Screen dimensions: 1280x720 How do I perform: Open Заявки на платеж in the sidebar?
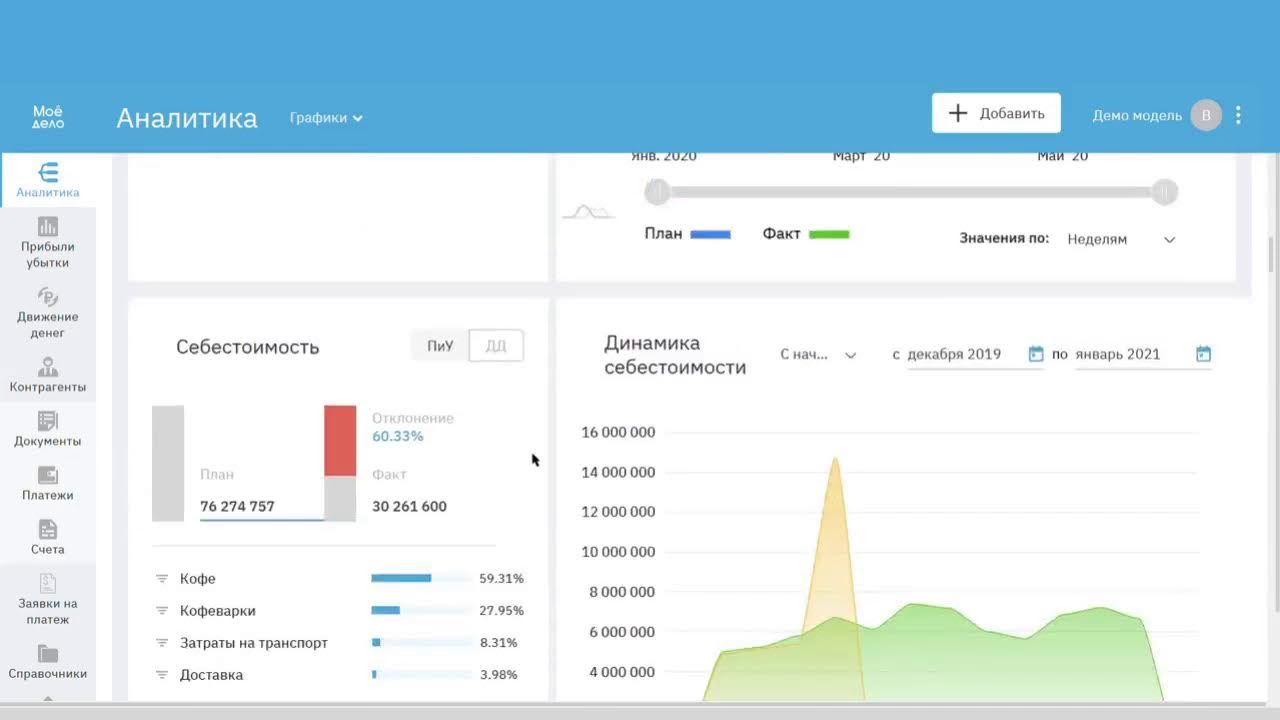click(48, 599)
